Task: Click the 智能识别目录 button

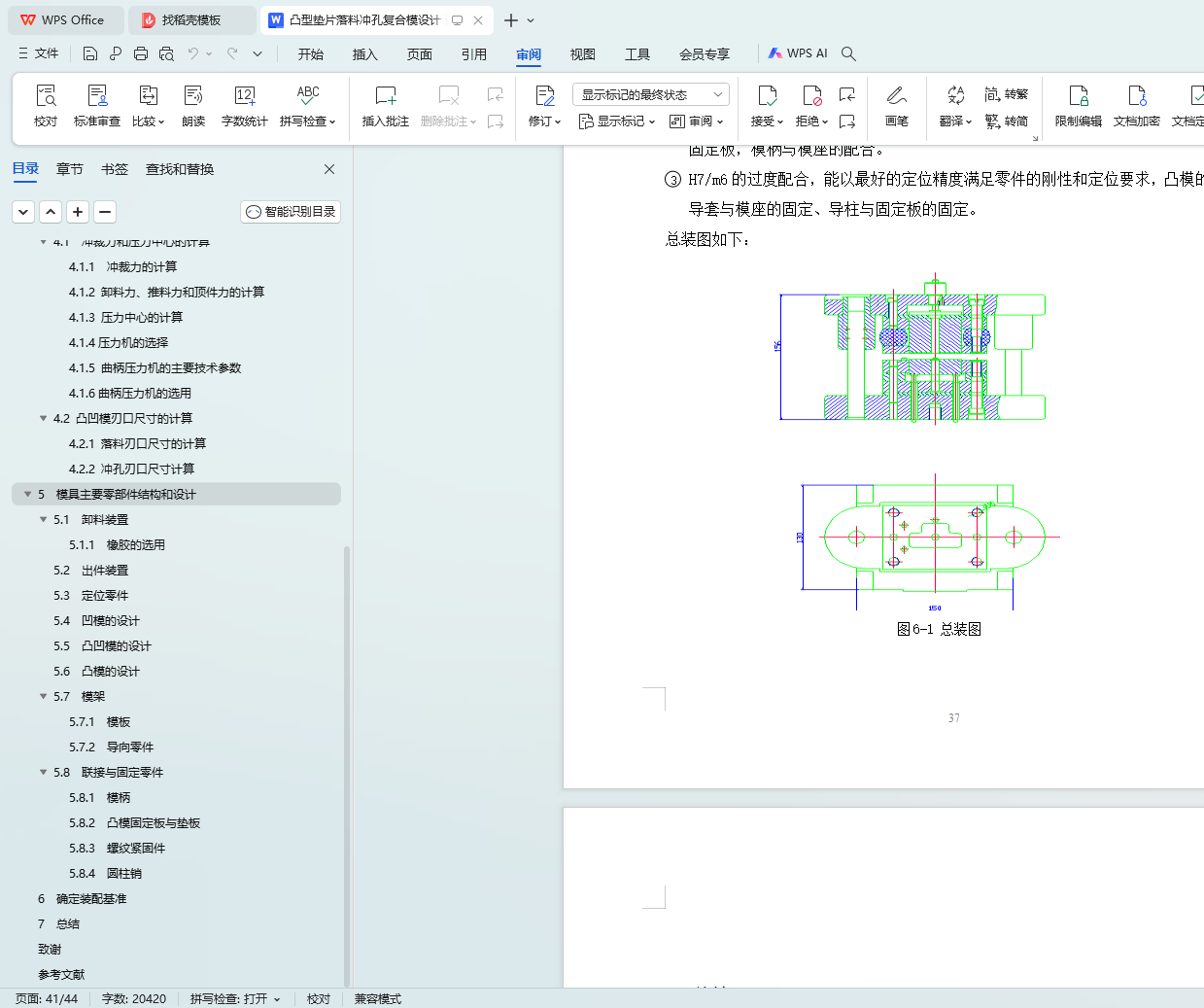Action: tap(291, 211)
